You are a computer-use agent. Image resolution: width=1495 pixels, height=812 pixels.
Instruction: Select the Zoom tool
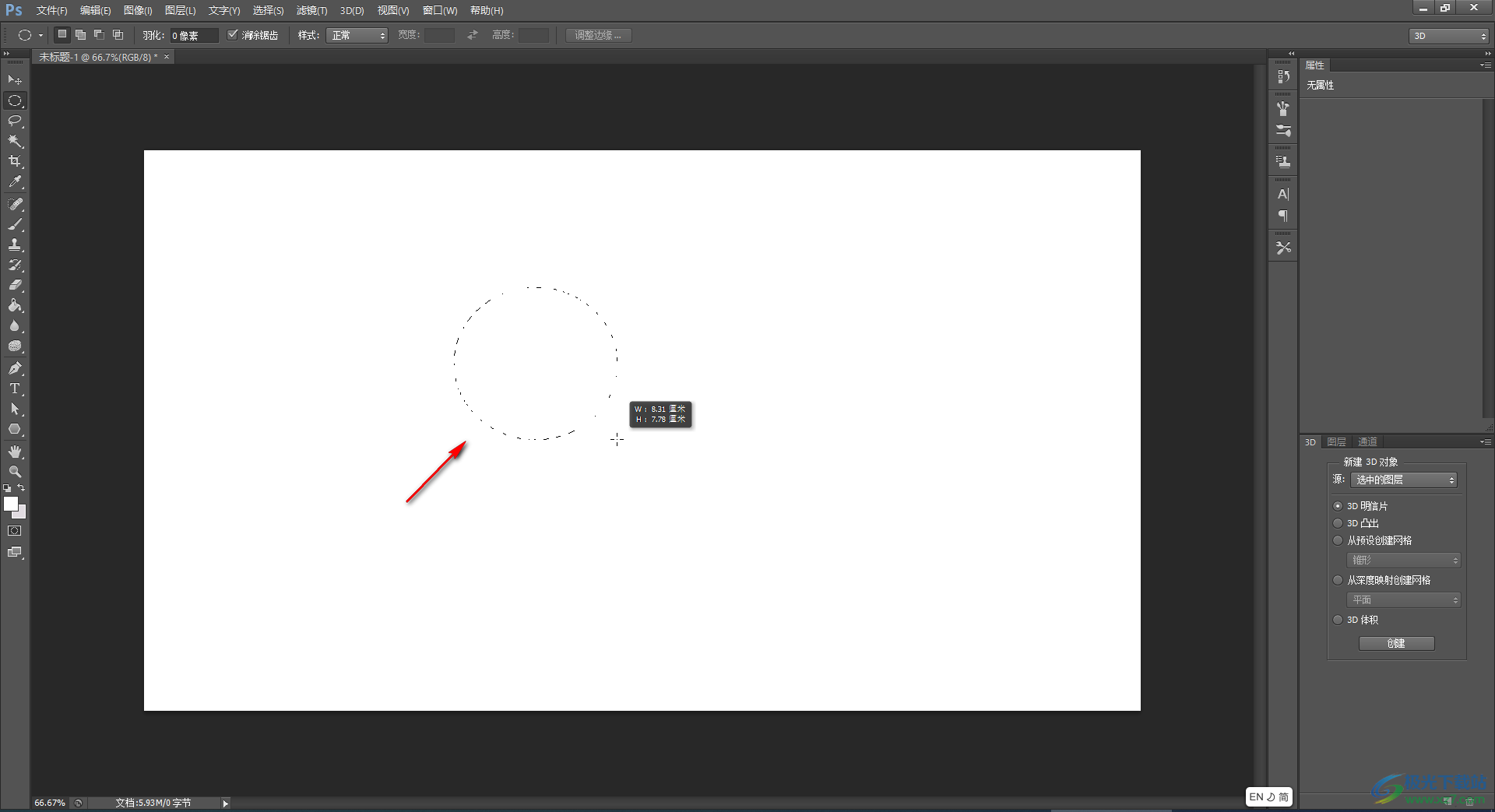click(15, 472)
